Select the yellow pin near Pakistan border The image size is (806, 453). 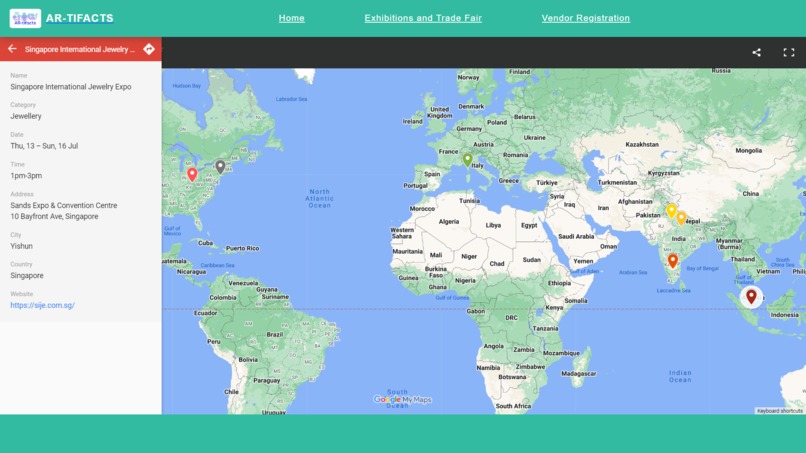click(x=671, y=210)
